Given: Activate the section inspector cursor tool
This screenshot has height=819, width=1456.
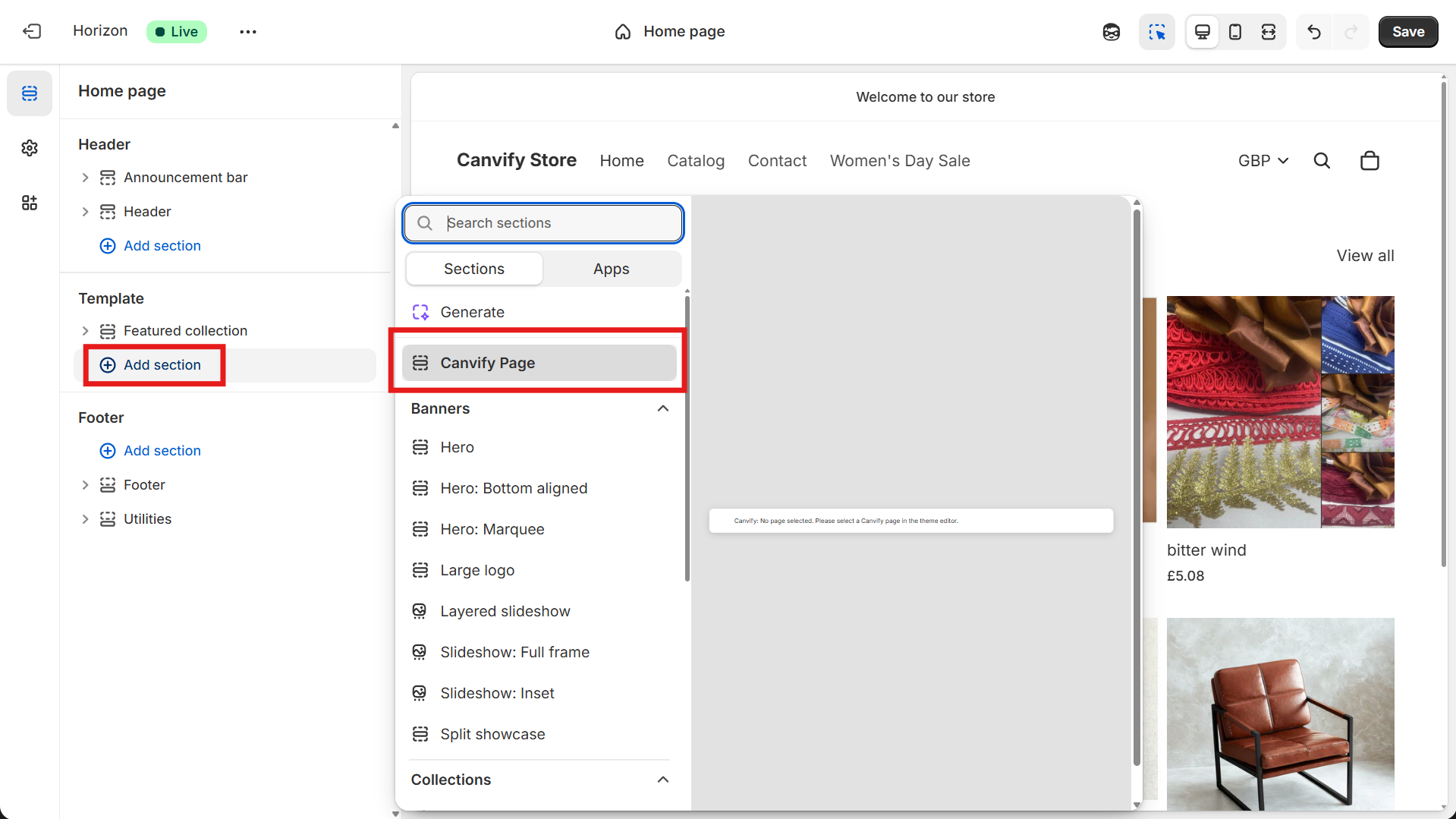Looking at the screenshot, I should [1156, 31].
